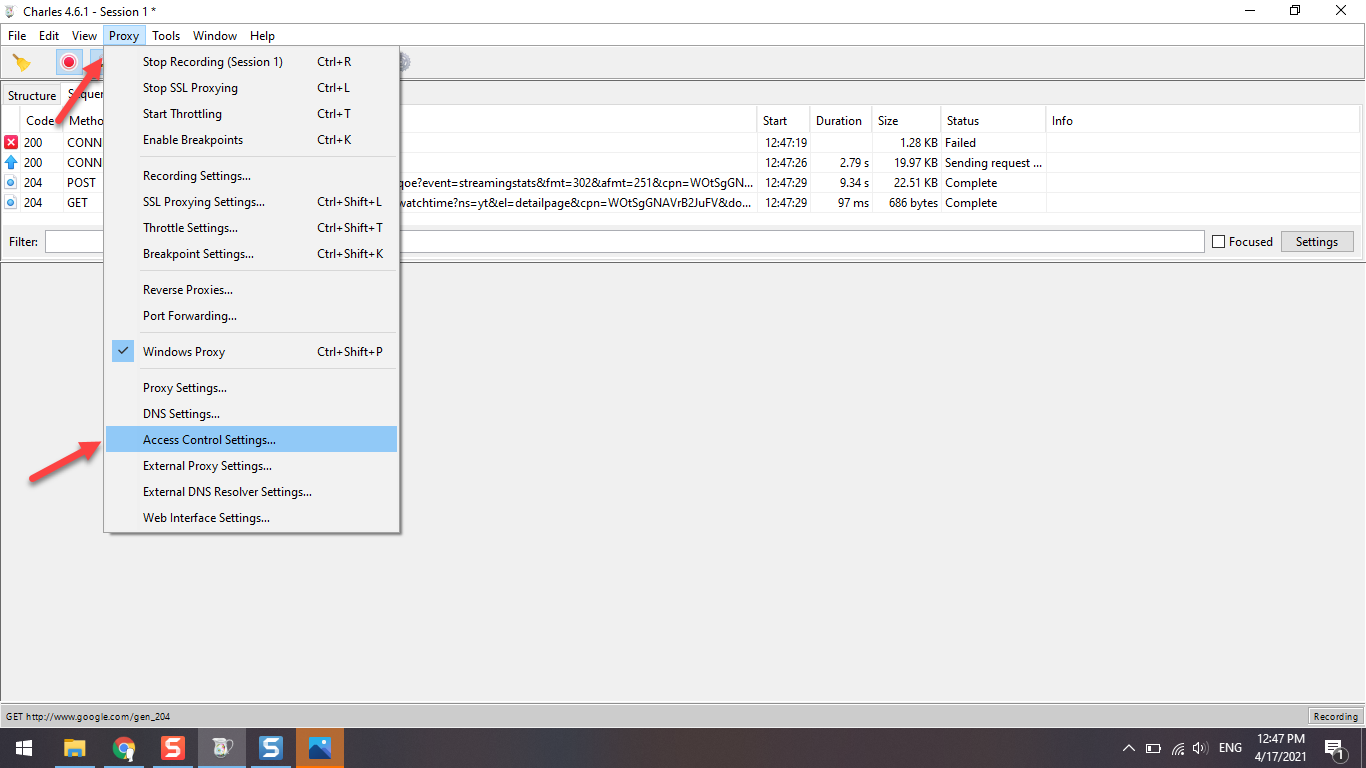
Task: Select the 19.97 KB size cell
Action: pyautogui.click(x=906, y=163)
